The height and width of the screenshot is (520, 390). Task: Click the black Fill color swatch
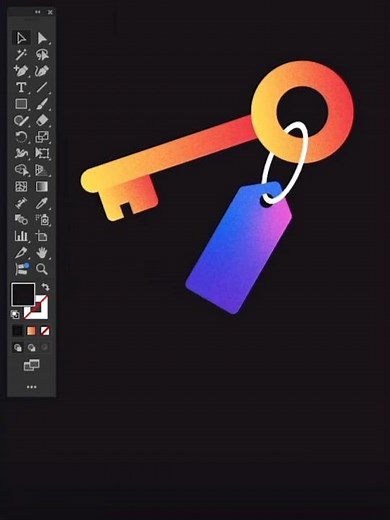coord(23,294)
